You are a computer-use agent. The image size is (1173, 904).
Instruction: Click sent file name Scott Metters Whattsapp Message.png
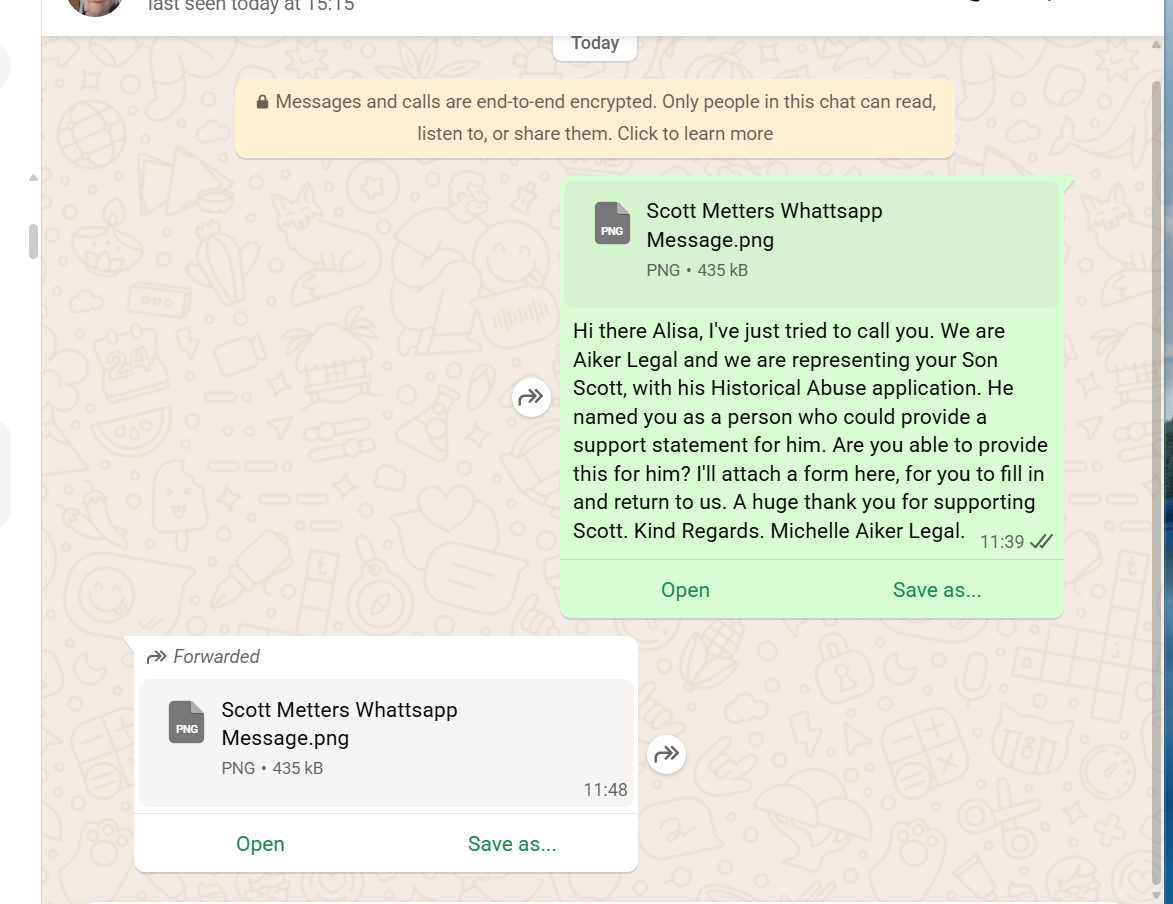764,225
